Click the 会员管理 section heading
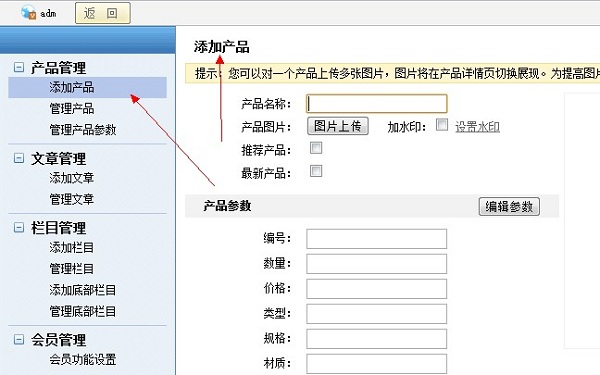Screen dimensions: 600x375 59,340
